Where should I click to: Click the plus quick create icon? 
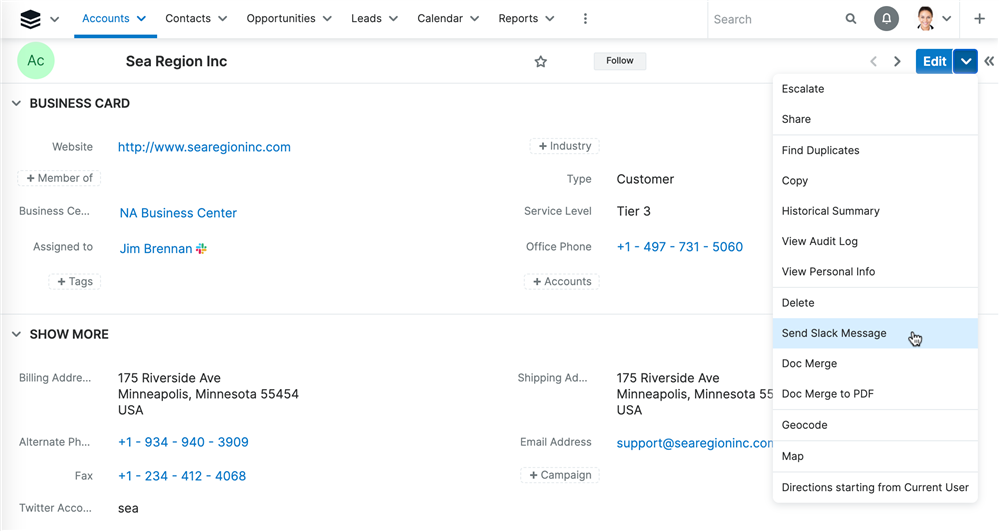click(979, 19)
